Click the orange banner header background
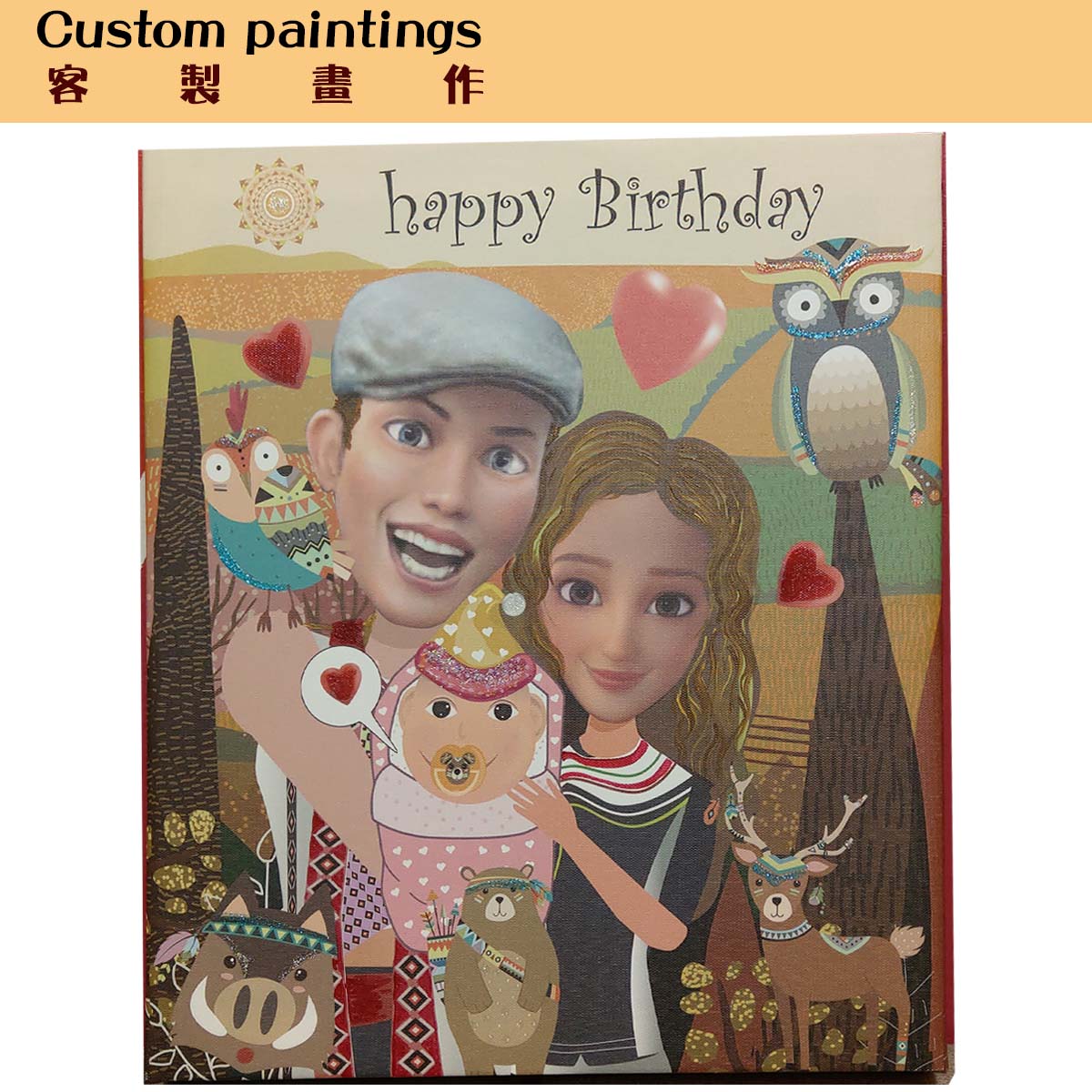Screen dimensions: 1092x1092 (546, 61)
